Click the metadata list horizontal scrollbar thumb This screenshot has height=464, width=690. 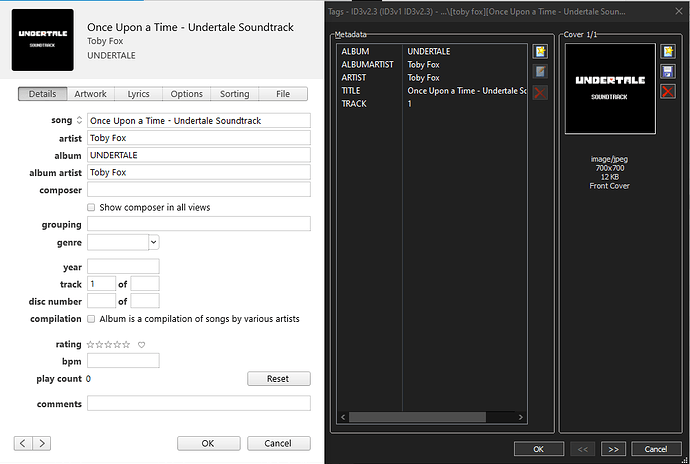(417, 417)
